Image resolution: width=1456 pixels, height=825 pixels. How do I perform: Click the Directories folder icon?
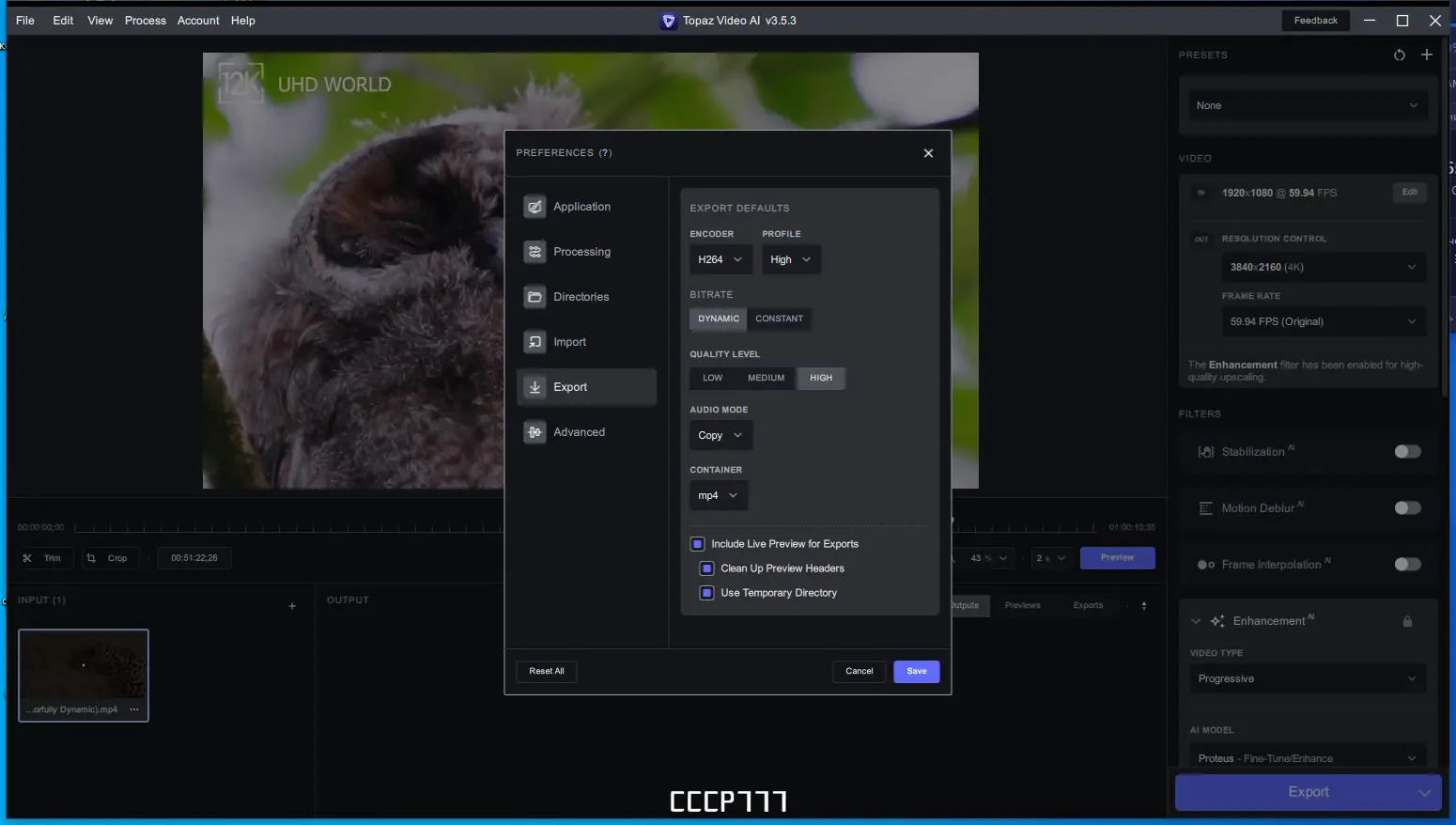pos(534,297)
